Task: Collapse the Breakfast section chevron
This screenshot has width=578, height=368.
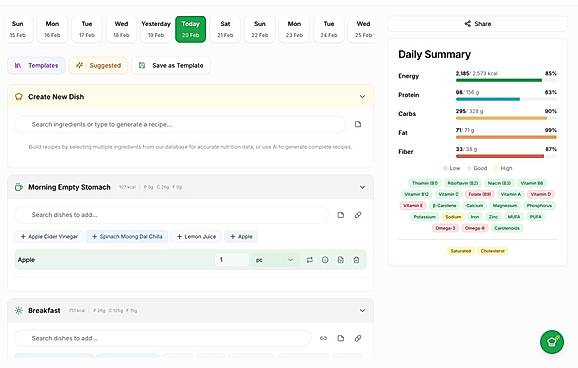Action: pyautogui.click(x=362, y=310)
